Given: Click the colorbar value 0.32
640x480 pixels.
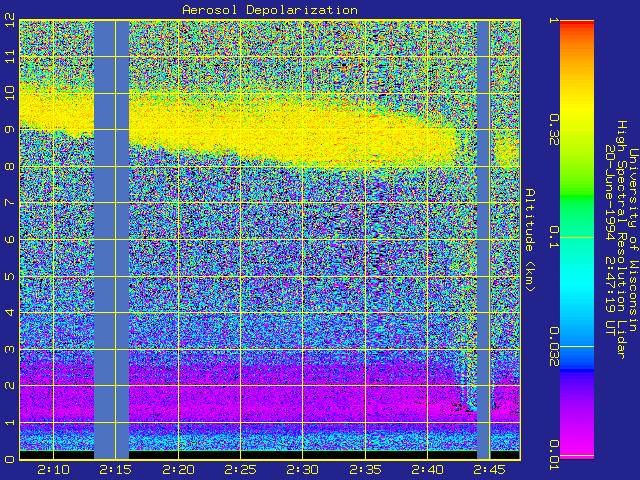Looking at the screenshot, I should [x=553, y=129].
